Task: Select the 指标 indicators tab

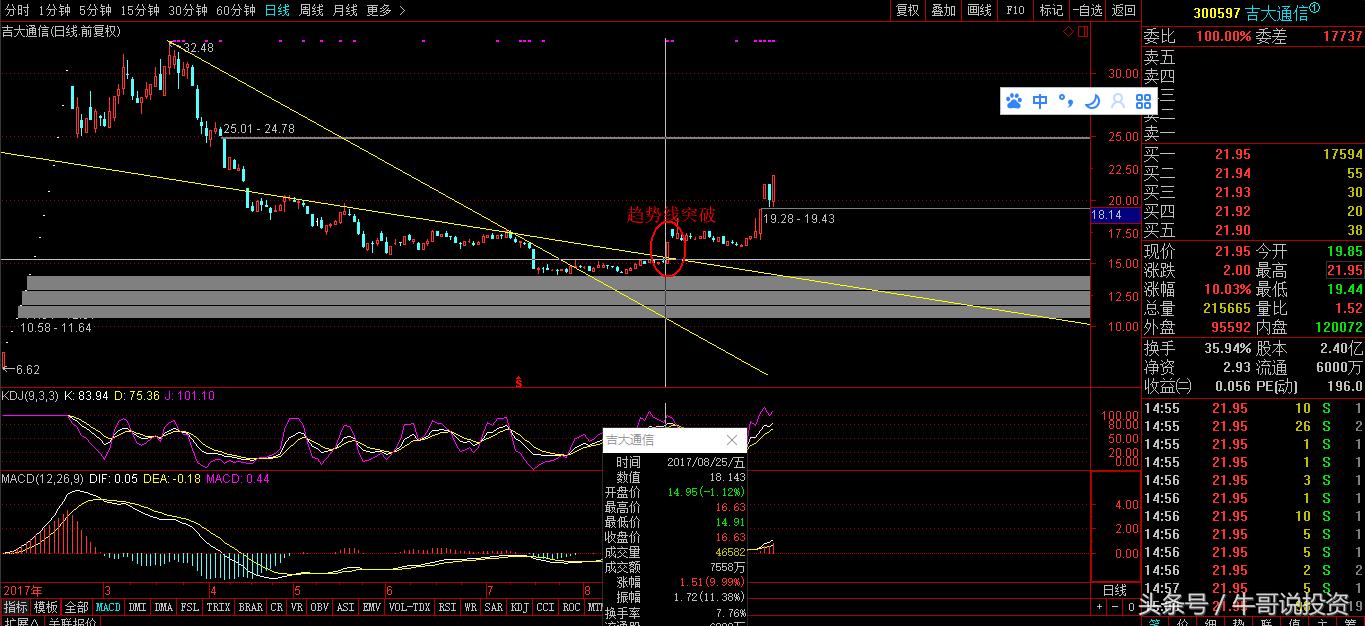Action: coord(15,607)
